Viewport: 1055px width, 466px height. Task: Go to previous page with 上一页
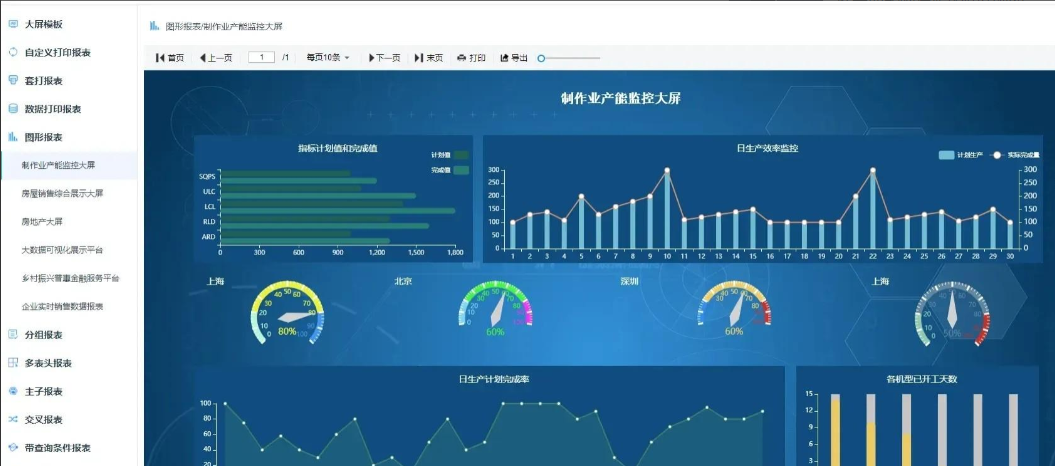(216, 58)
